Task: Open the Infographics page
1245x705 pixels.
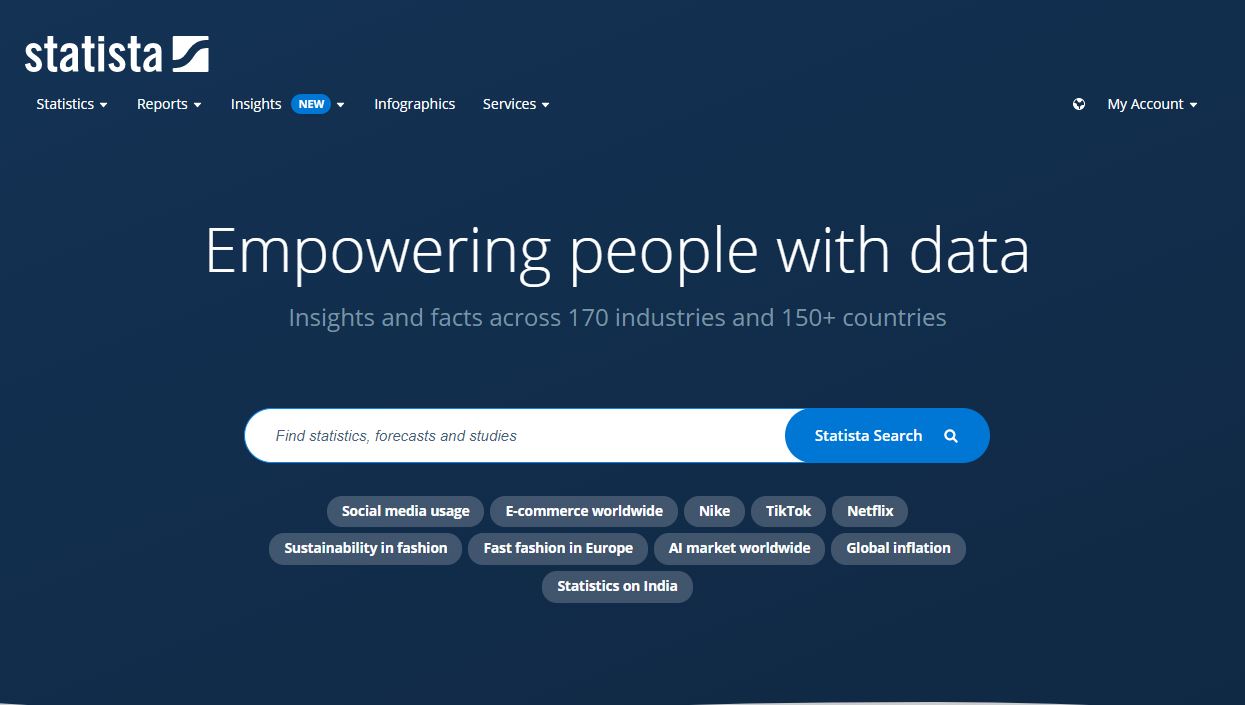Action: pos(414,104)
